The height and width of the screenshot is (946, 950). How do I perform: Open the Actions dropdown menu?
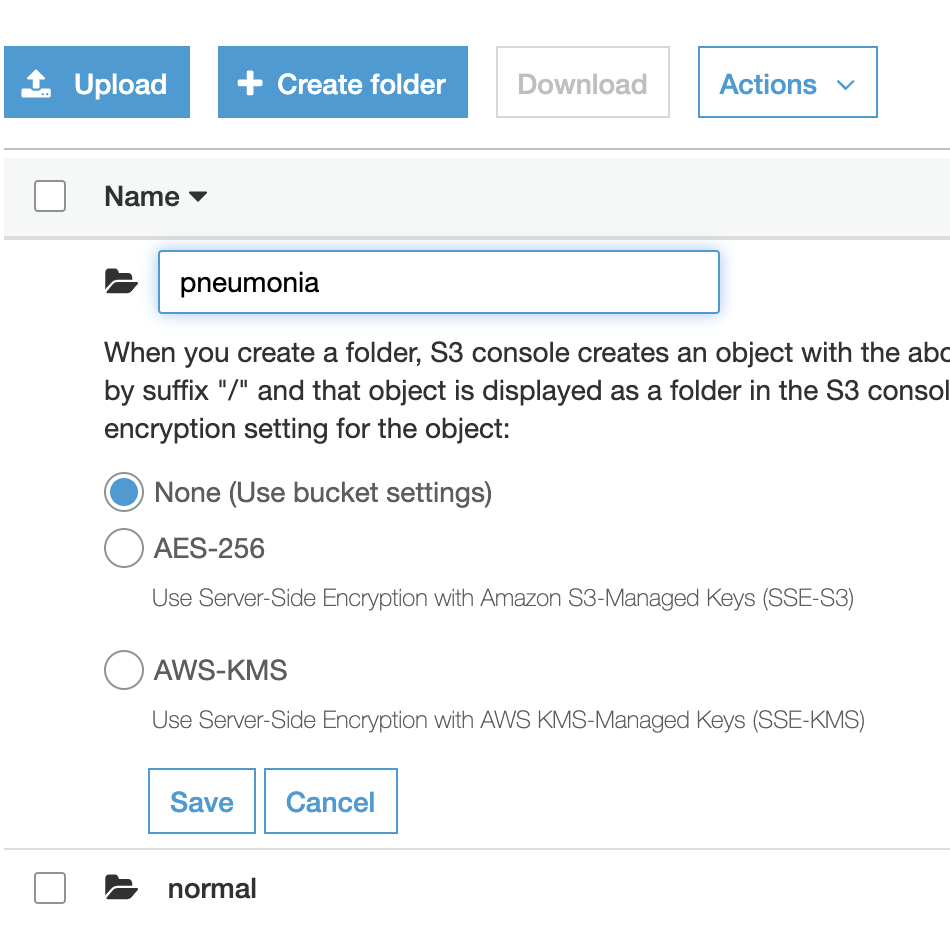[x=787, y=83]
